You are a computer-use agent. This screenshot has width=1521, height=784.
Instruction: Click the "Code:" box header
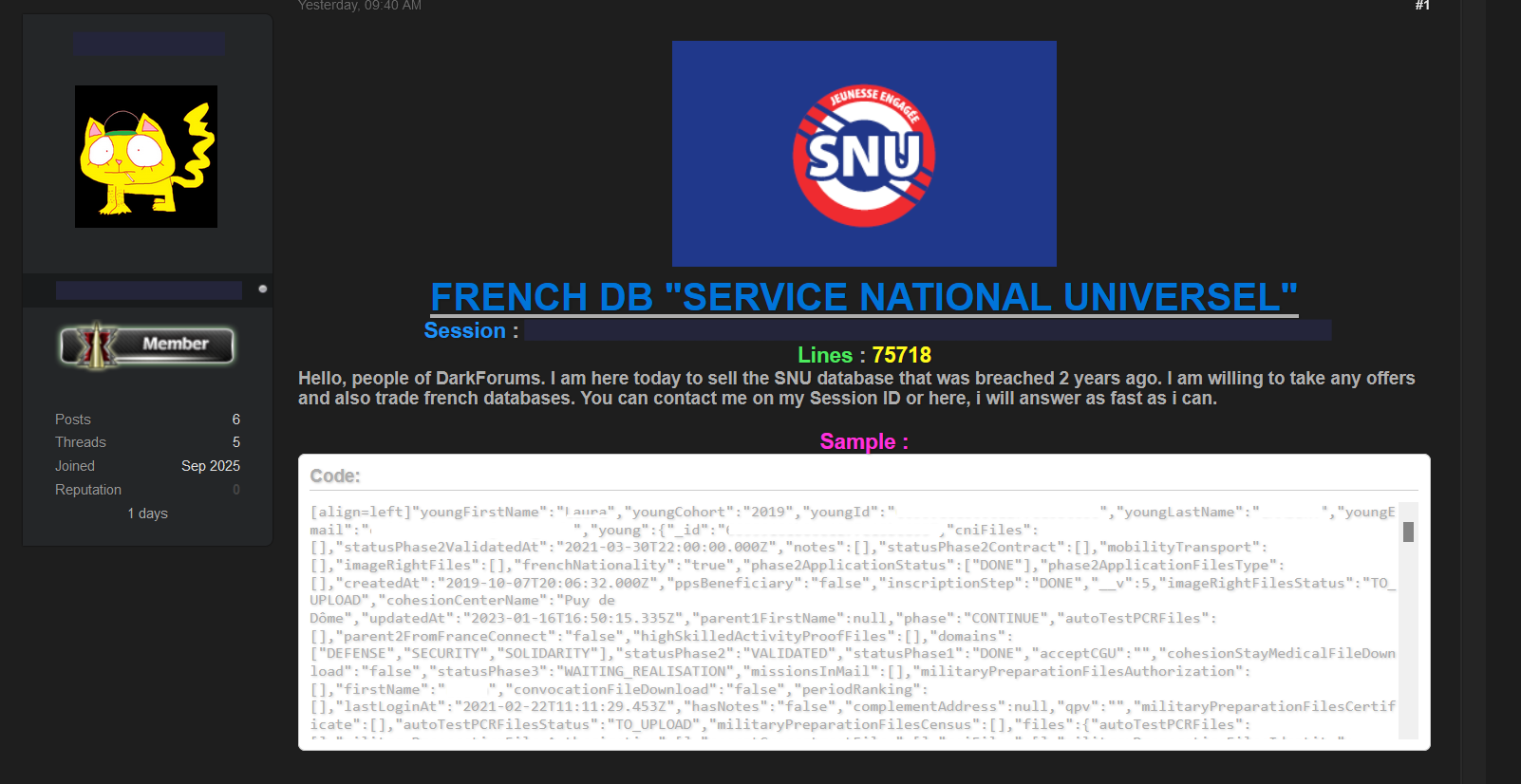tap(335, 476)
